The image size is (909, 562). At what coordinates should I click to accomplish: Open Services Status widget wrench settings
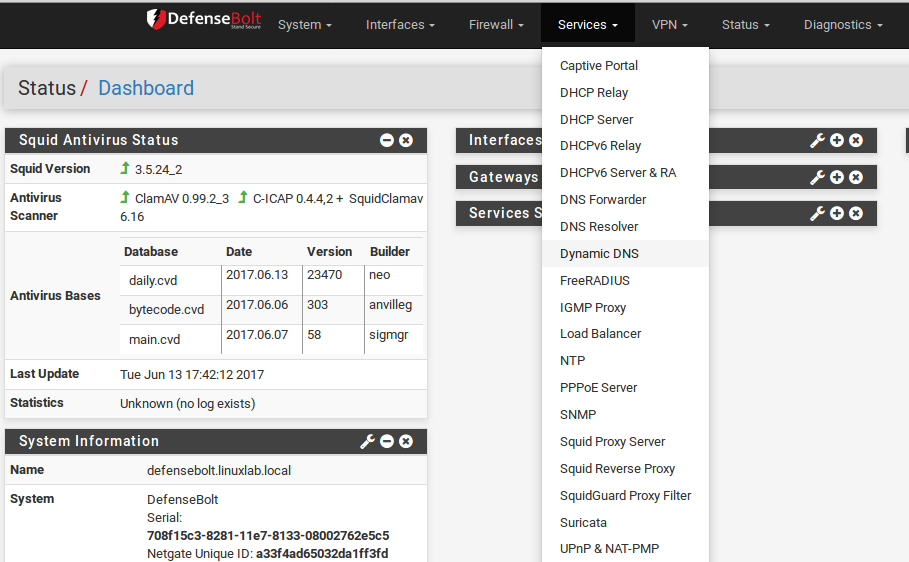(817, 213)
